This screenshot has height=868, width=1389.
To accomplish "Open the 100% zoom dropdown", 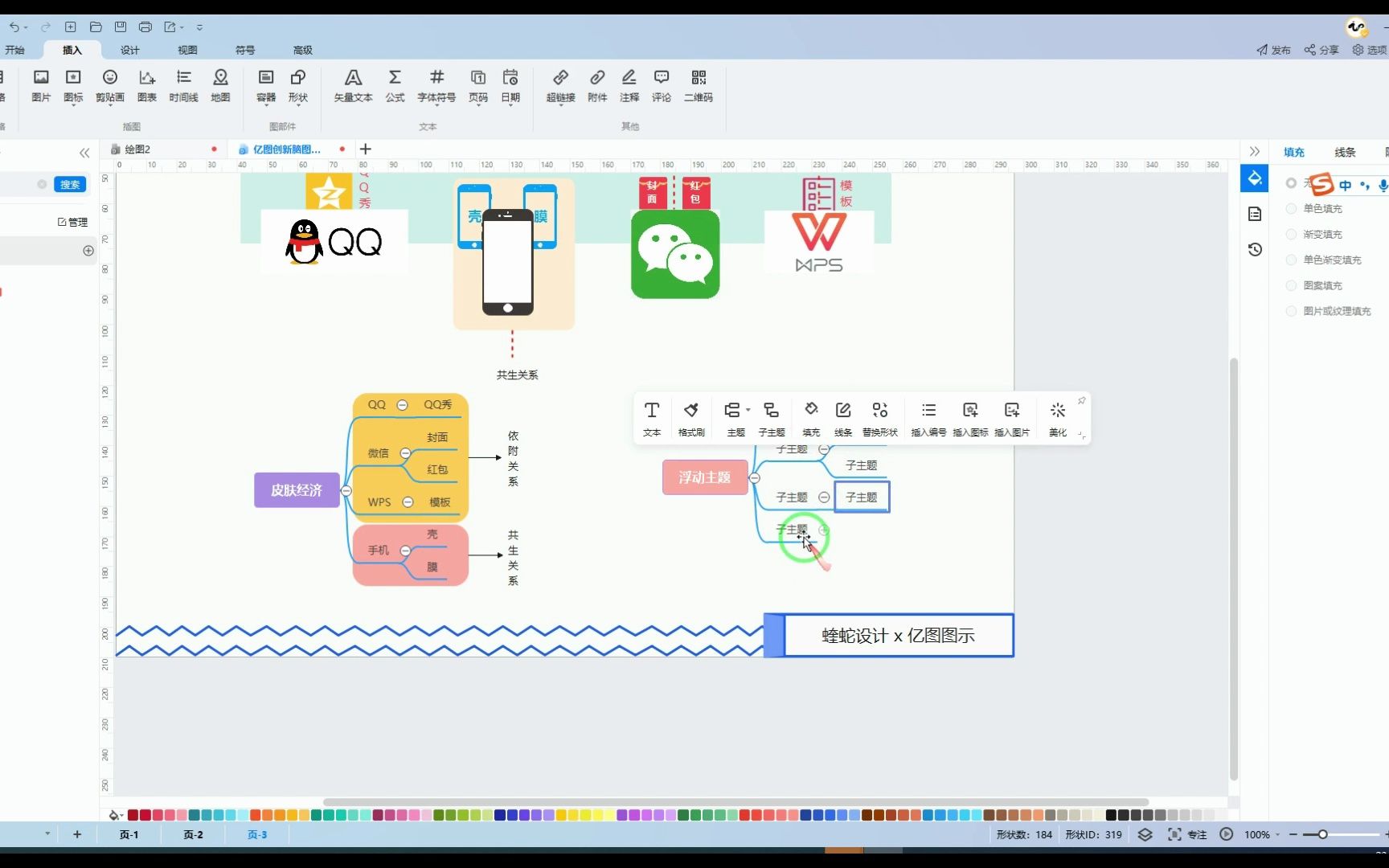I will [x=1278, y=835].
